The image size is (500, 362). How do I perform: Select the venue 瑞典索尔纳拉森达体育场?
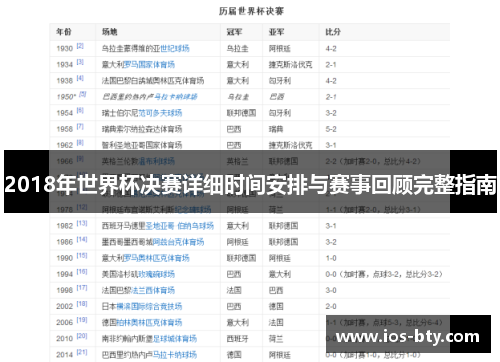tap(142, 129)
